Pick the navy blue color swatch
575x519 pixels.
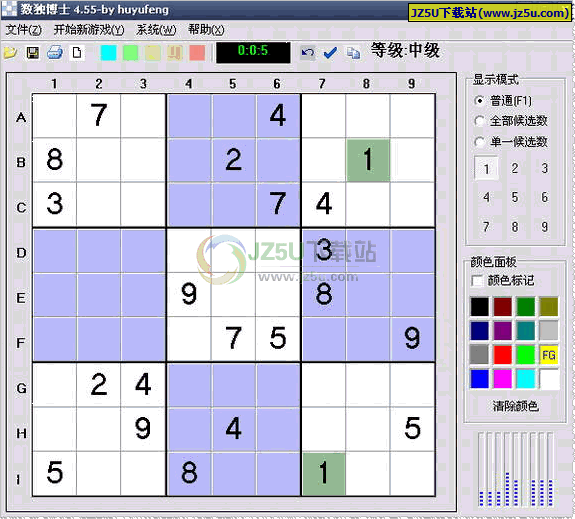pos(480,331)
